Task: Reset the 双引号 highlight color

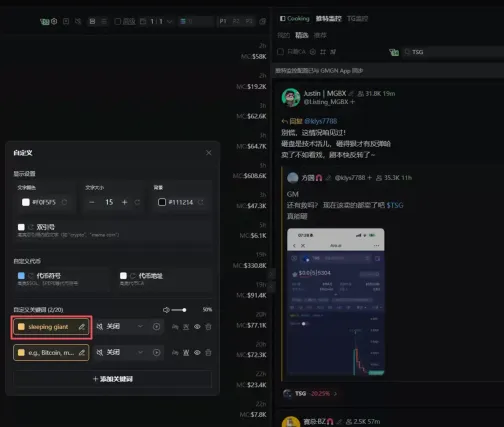Action: [31, 227]
